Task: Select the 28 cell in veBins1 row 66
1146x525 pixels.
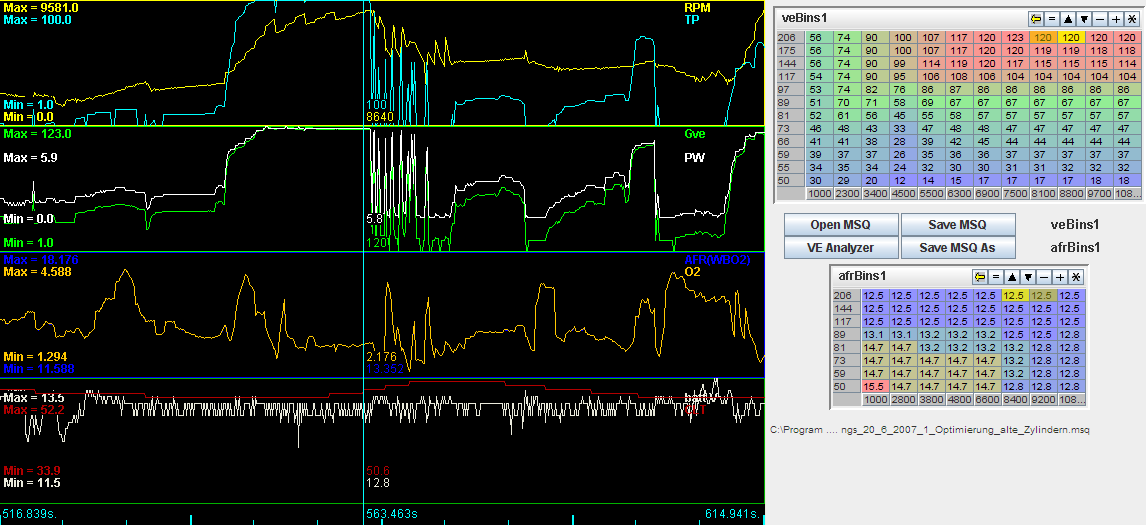Action: coord(903,141)
